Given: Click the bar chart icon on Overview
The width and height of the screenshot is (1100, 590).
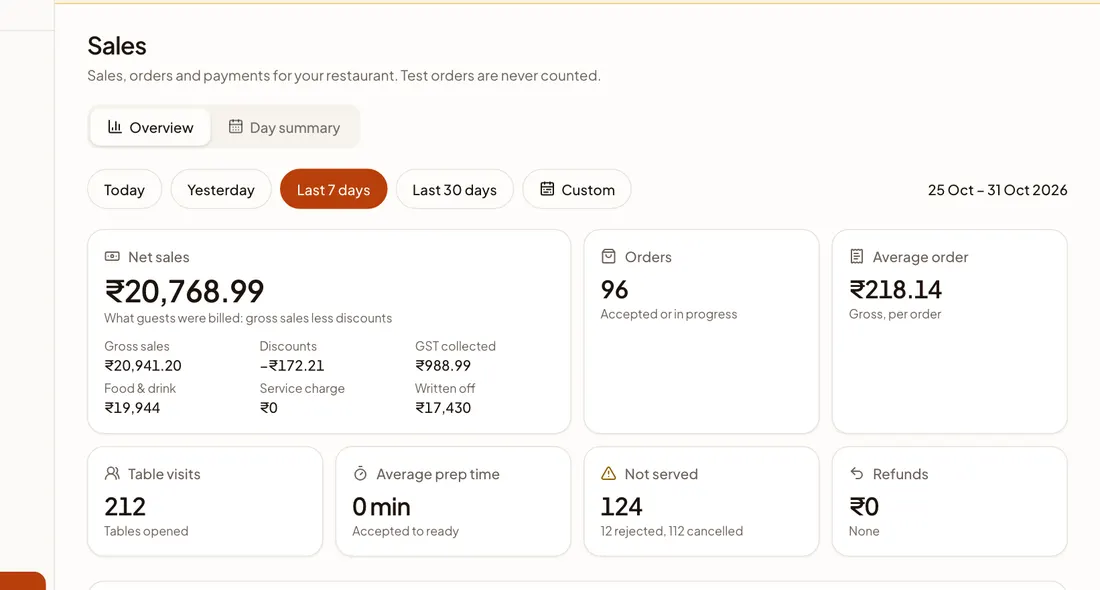Looking at the screenshot, I should tap(114, 126).
